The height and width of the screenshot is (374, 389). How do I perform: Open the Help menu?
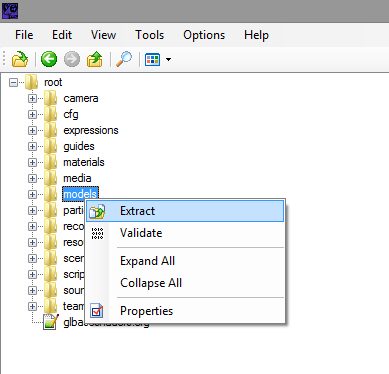(256, 35)
